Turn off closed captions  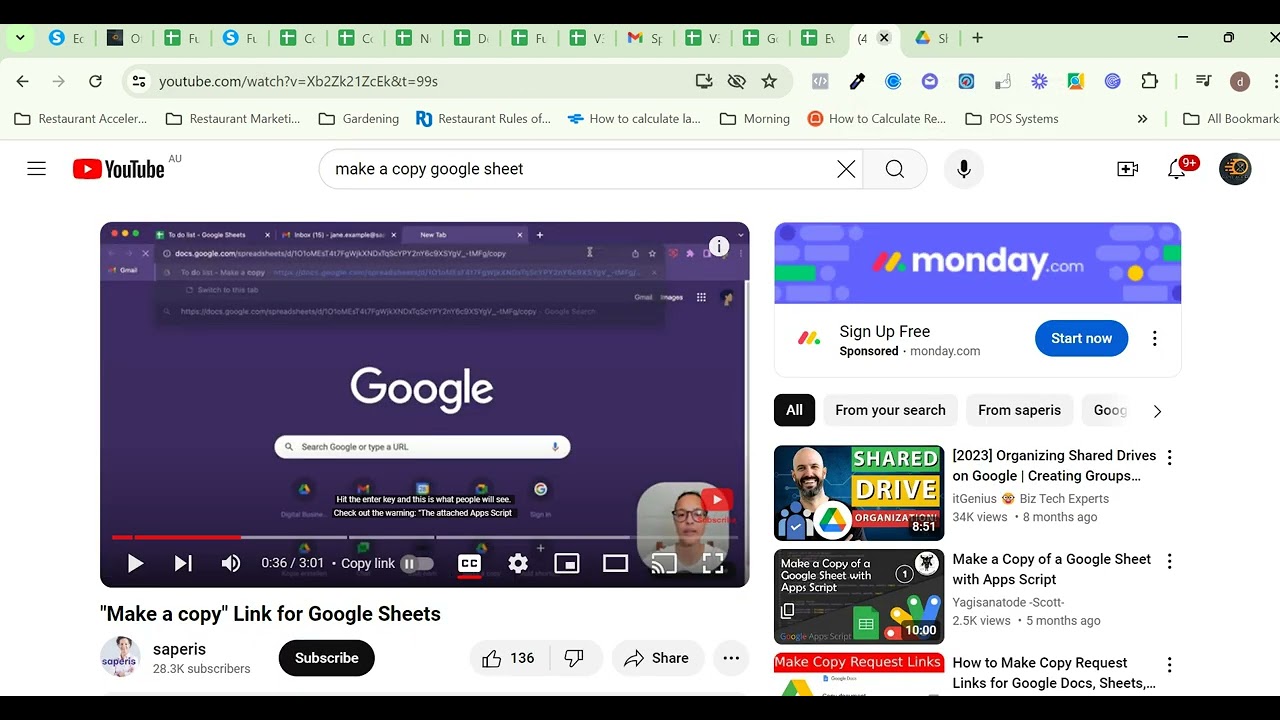[469, 564]
